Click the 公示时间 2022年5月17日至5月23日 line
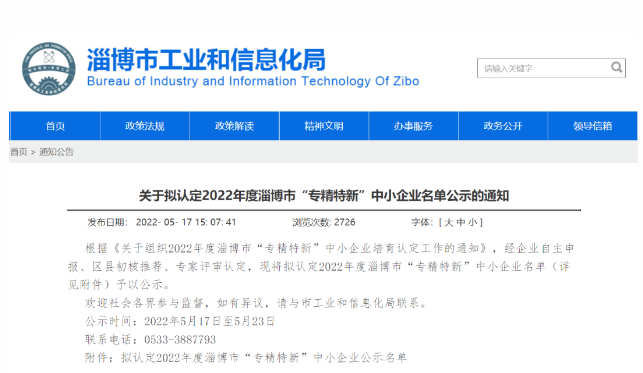The image size is (643, 373). click(x=180, y=321)
